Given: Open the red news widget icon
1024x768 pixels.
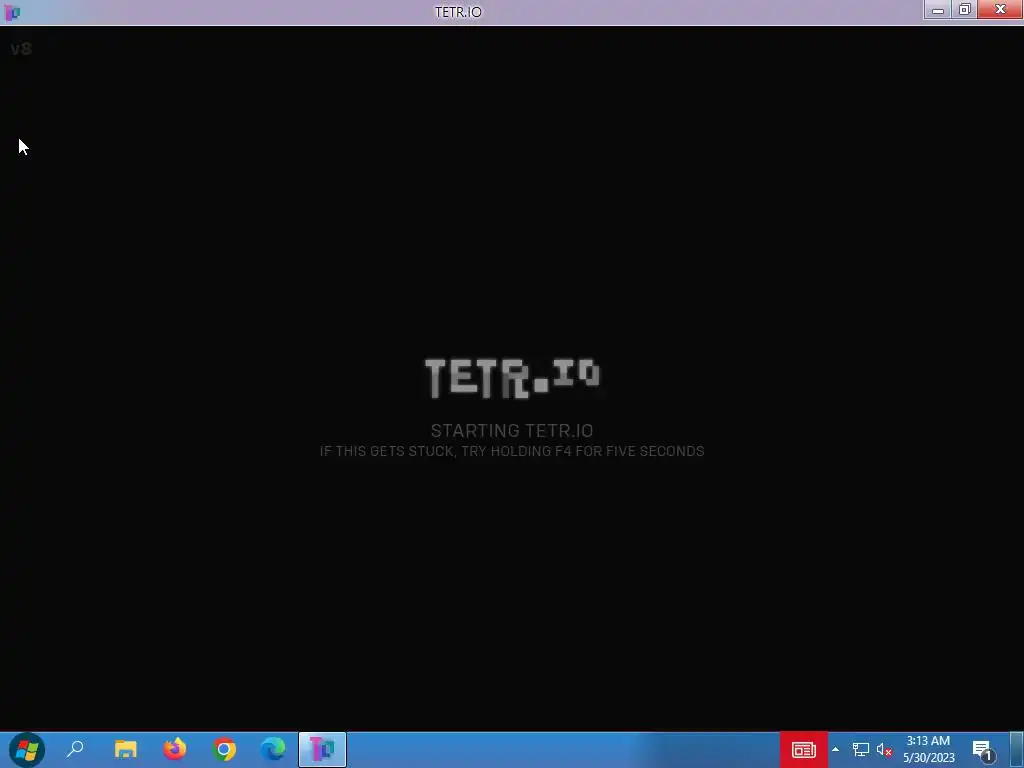Looking at the screenshot, I should pyautogui.click(x=804, y=750).
